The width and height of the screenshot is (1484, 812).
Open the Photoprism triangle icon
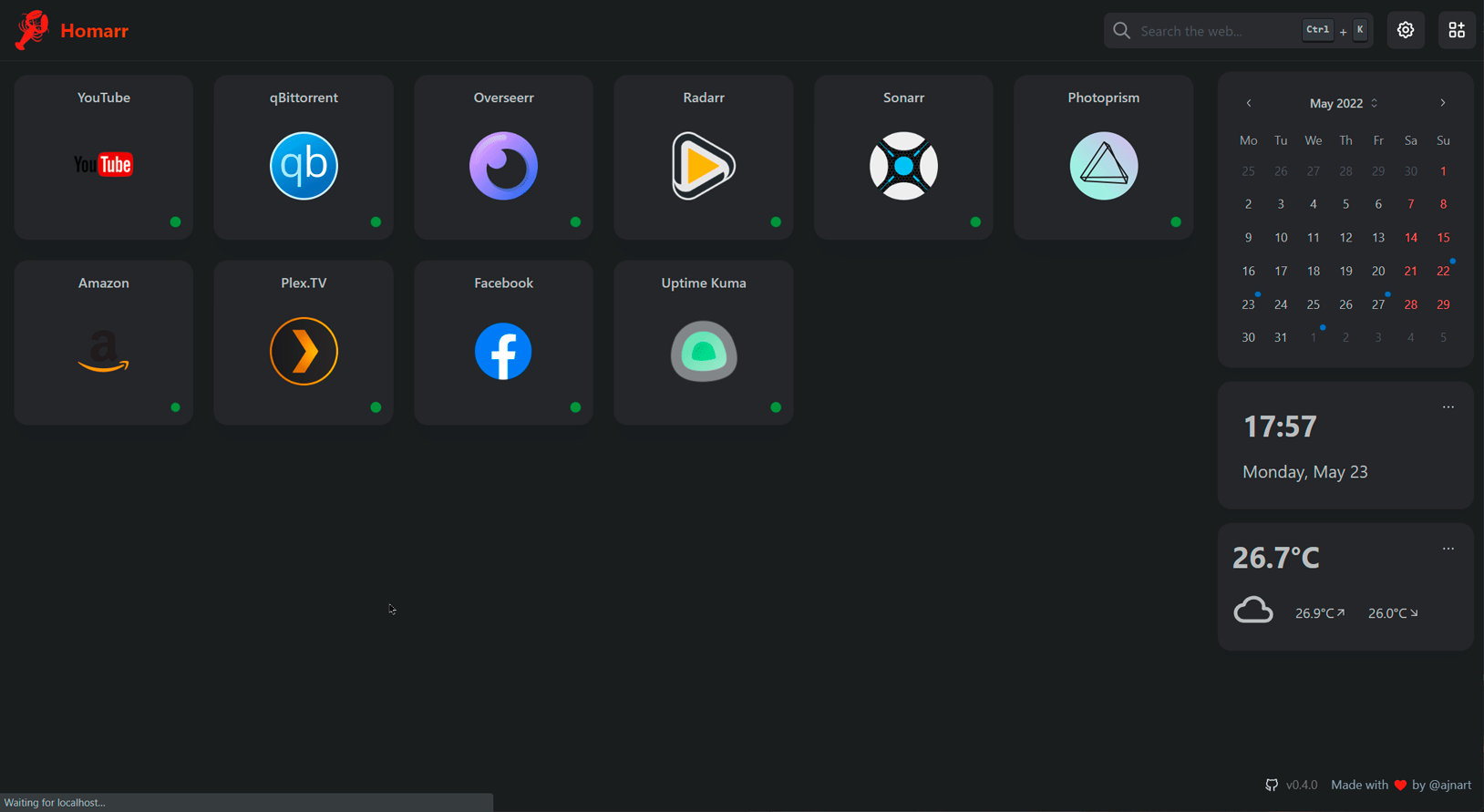[x=1103, y=166]
